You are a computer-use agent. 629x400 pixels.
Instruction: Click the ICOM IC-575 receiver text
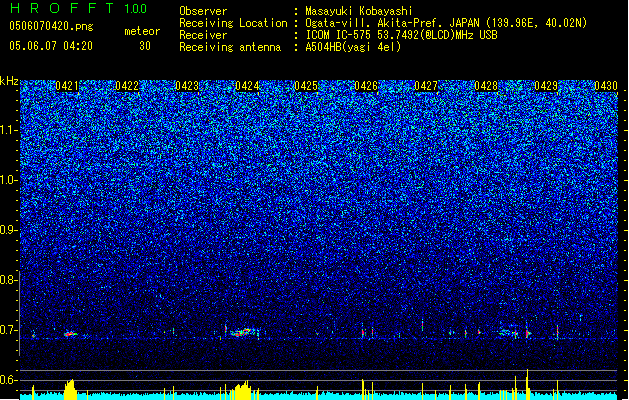pos(401,35)
